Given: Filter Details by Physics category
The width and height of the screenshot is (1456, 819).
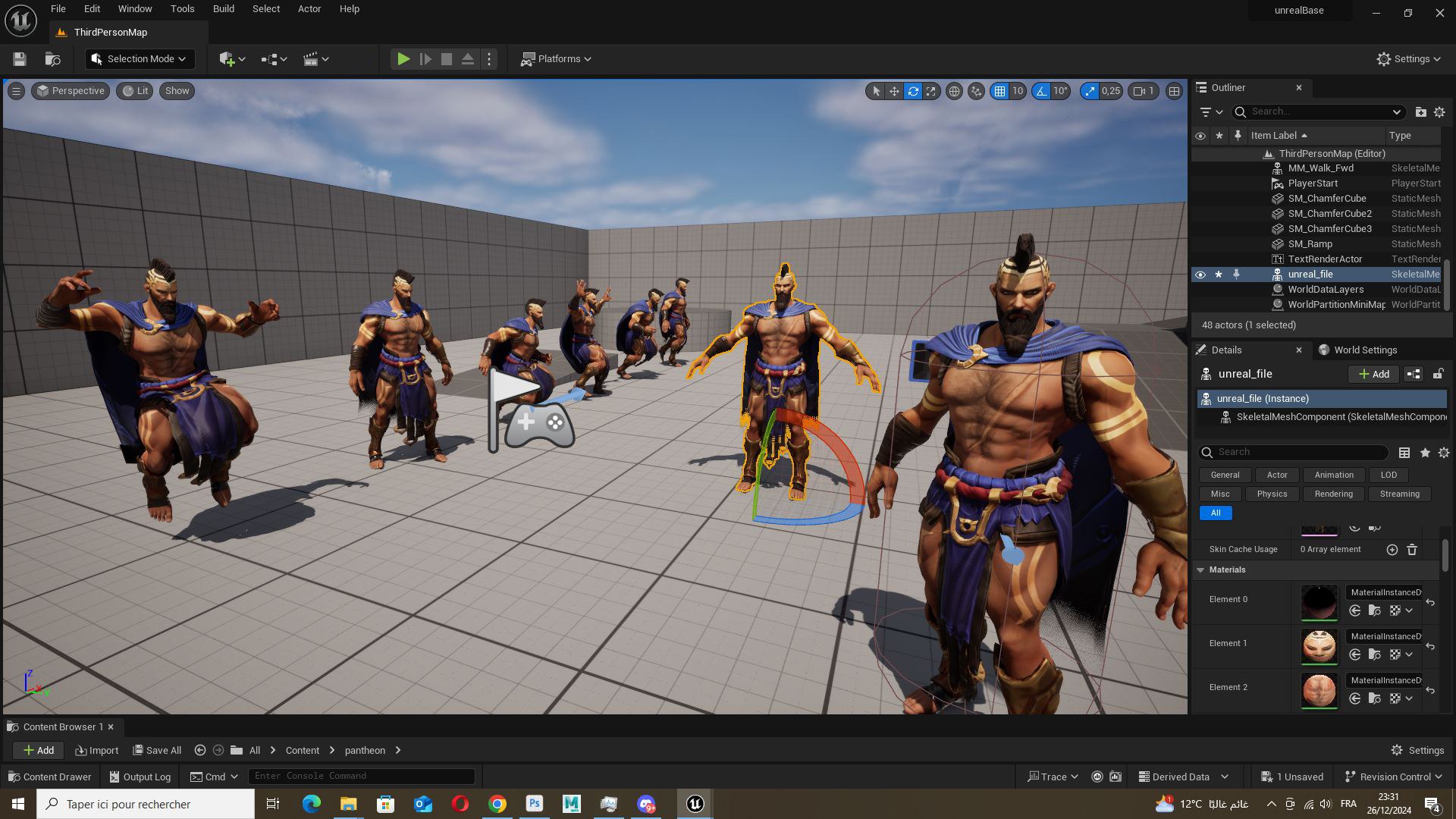Looking at the screenshot, I should point(1272,494).
